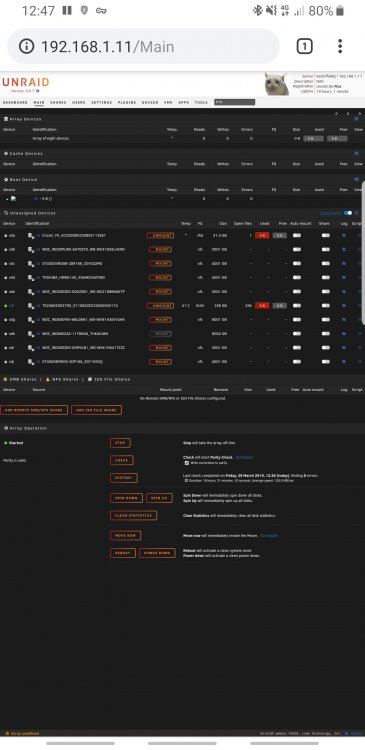Click the Boot Device section icon
The image size is (365, 750).
coord(6,180)
